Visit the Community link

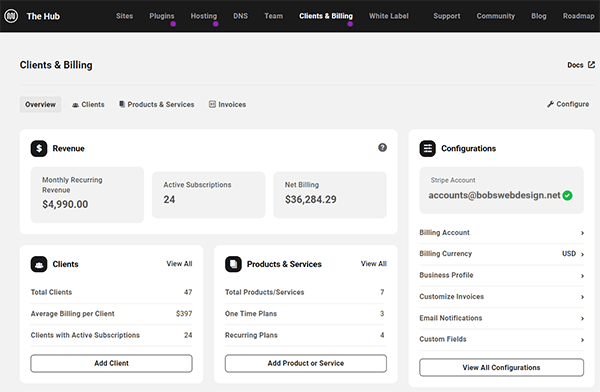coord(496,16)
